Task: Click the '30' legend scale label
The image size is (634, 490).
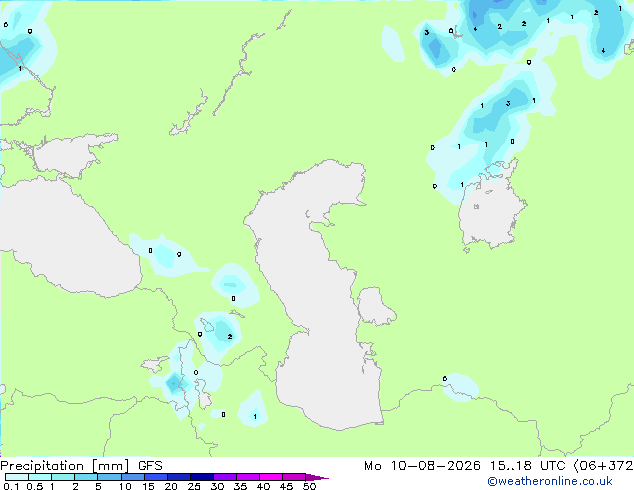Action: 217,486
